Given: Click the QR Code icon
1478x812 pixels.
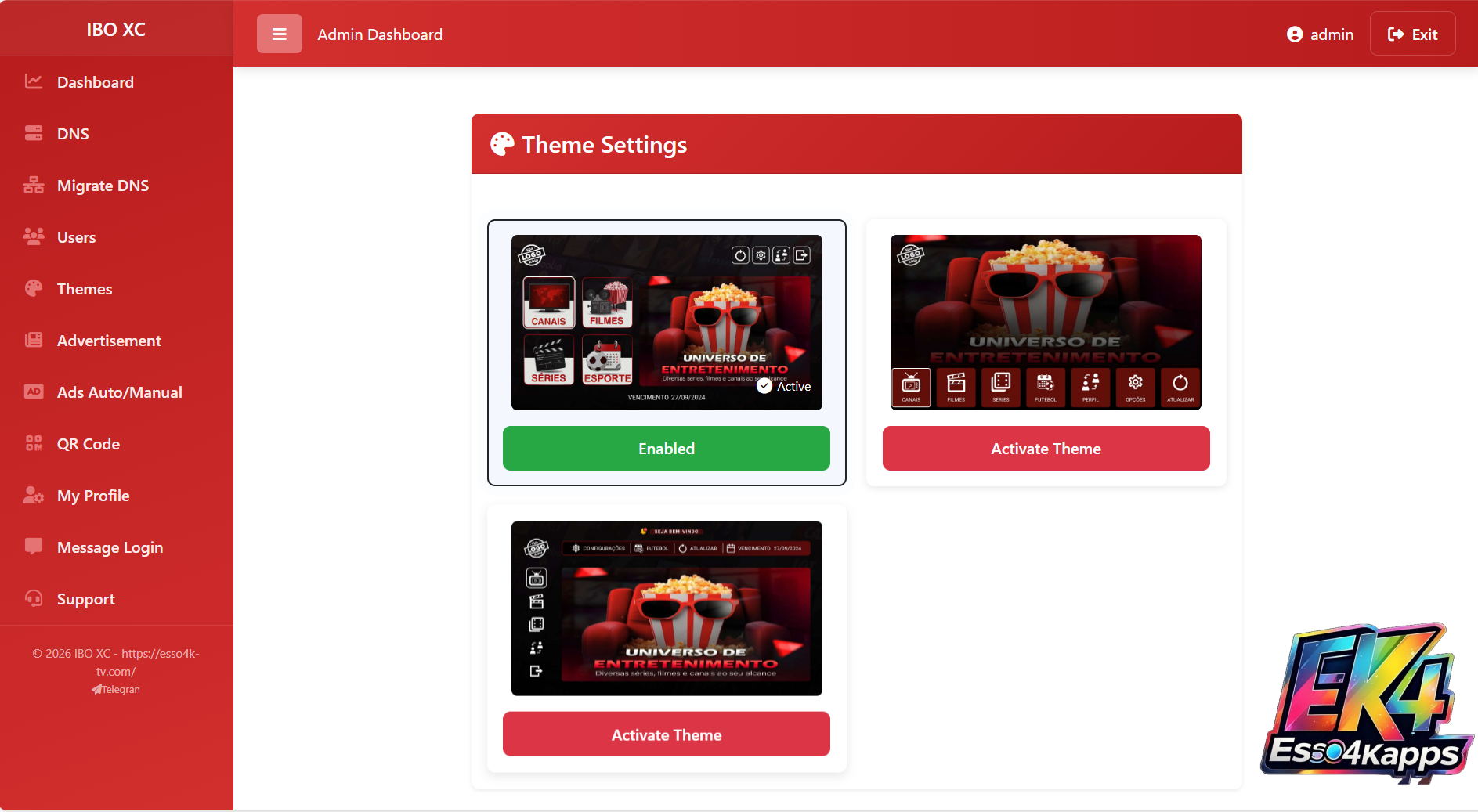Looking at the screenshot, I should point(33,444).
